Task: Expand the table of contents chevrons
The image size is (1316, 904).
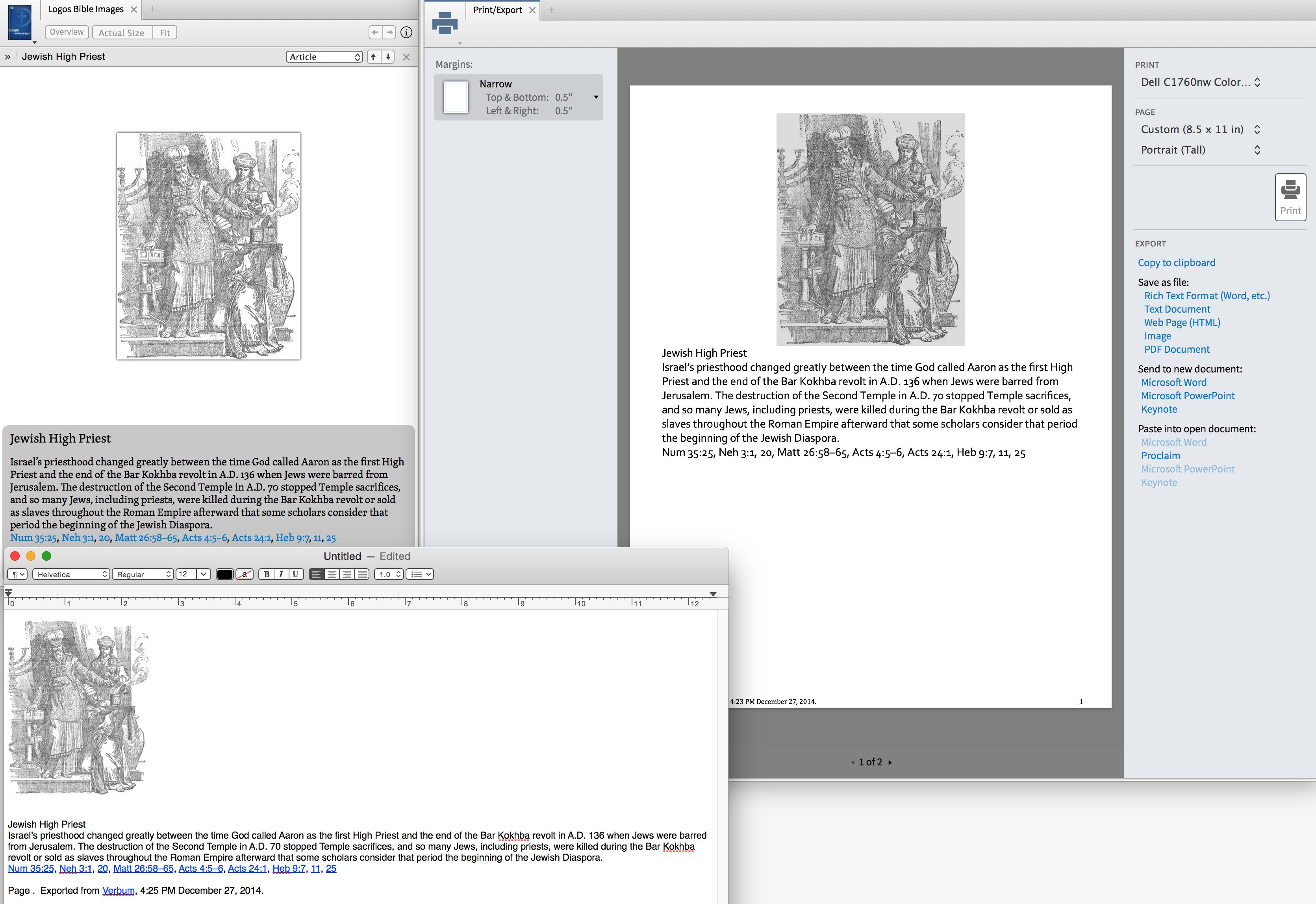Action: tap(8, 57)
